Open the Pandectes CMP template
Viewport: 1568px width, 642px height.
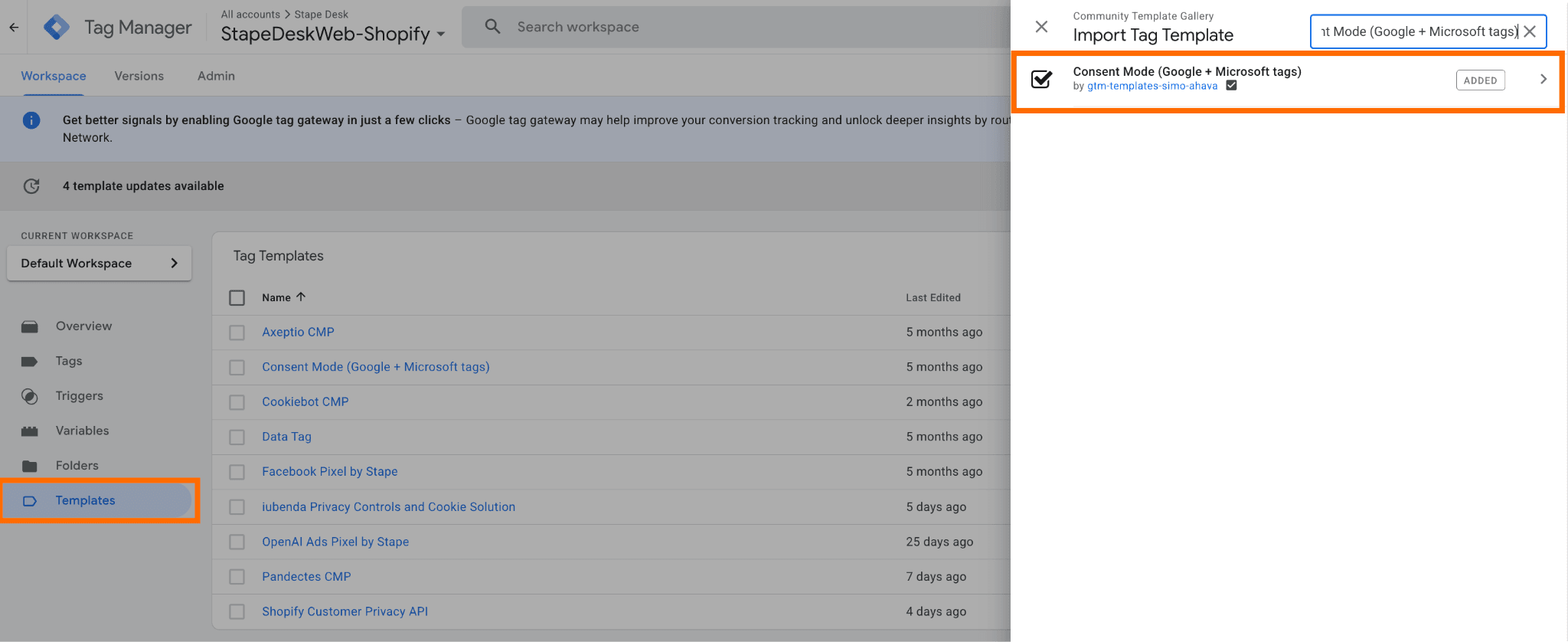click(x=306, y=576)
